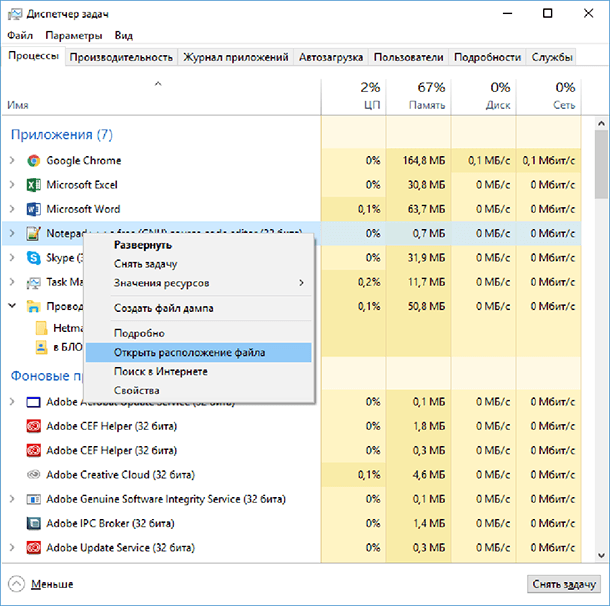Viewport: 610px width, 606px height.
Task: Click the Adobe Creative Cloud icon
Action: 33,475
